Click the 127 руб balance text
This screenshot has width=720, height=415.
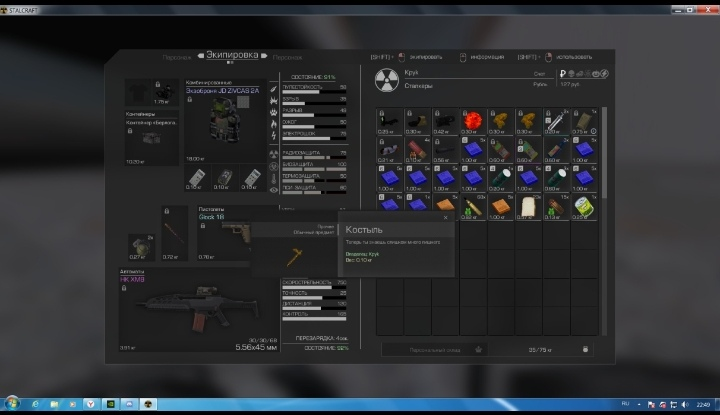click(x=570, y=84)
